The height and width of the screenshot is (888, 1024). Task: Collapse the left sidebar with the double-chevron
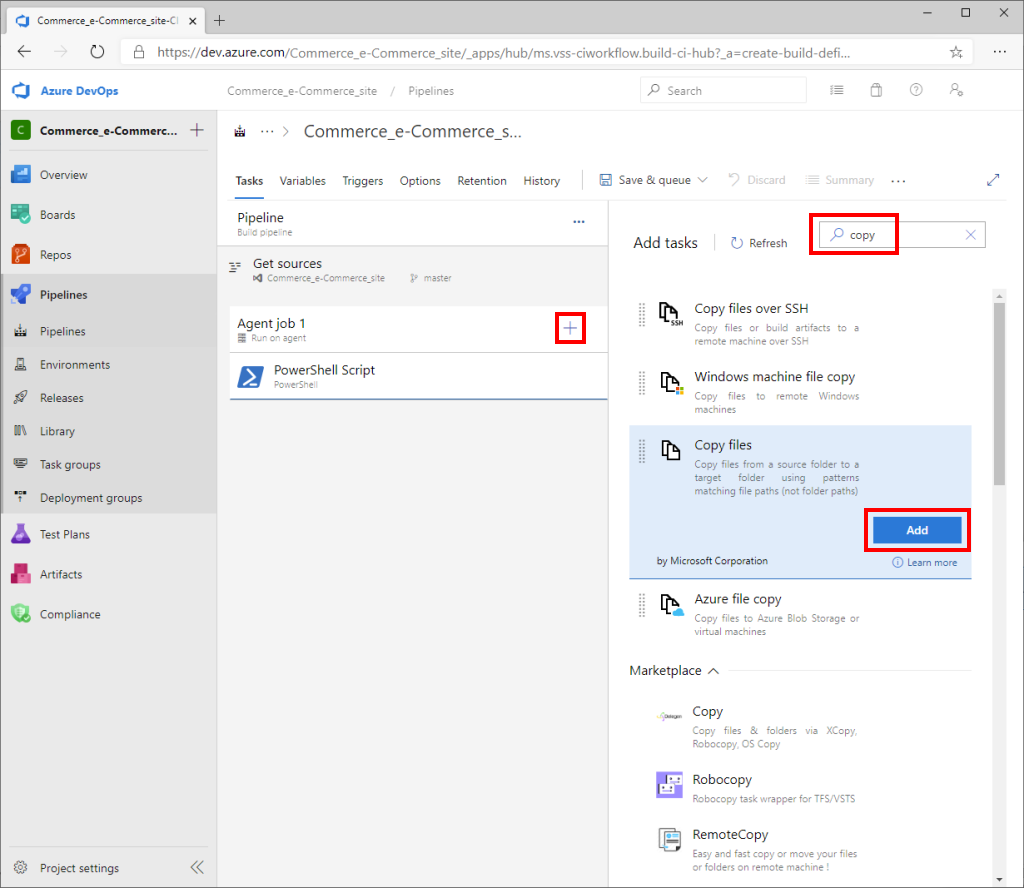tap(197, 867)
